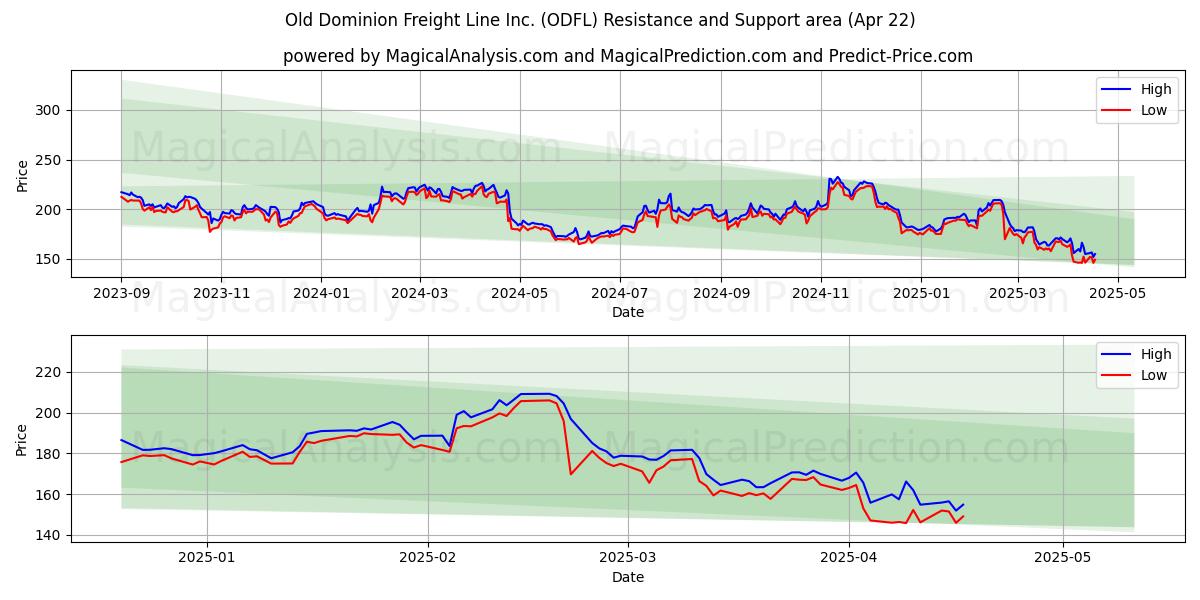The height and width of the screenshot is (600, 1200).
Task: Click upper chart y-axis label '150'
Action: tap(50, 259)
